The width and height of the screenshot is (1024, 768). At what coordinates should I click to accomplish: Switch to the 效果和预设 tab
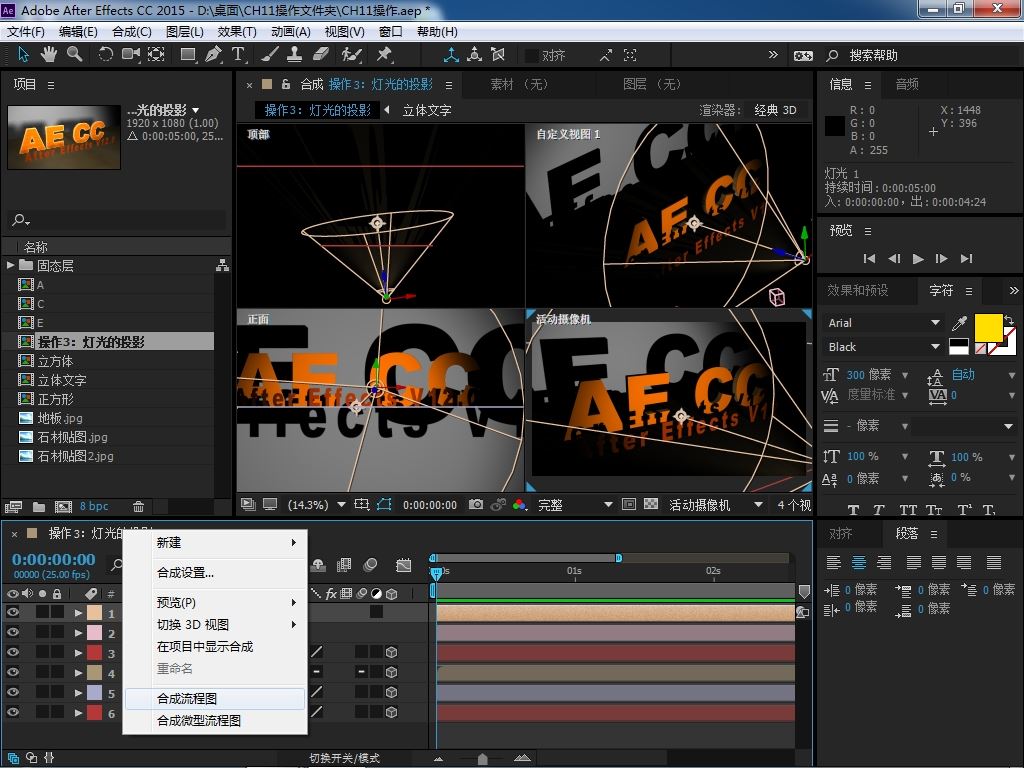(857, 291)
